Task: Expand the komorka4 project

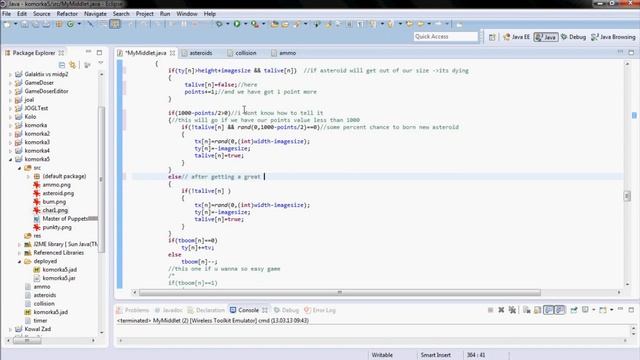Action: click(11, 151)
